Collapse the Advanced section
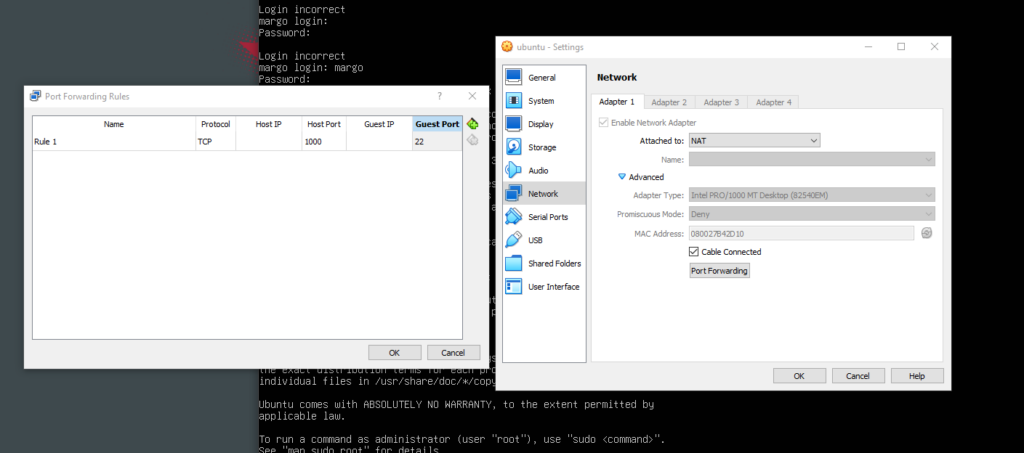The width and height of the screenshot is (1024, 453). click(x=622, y=177)
